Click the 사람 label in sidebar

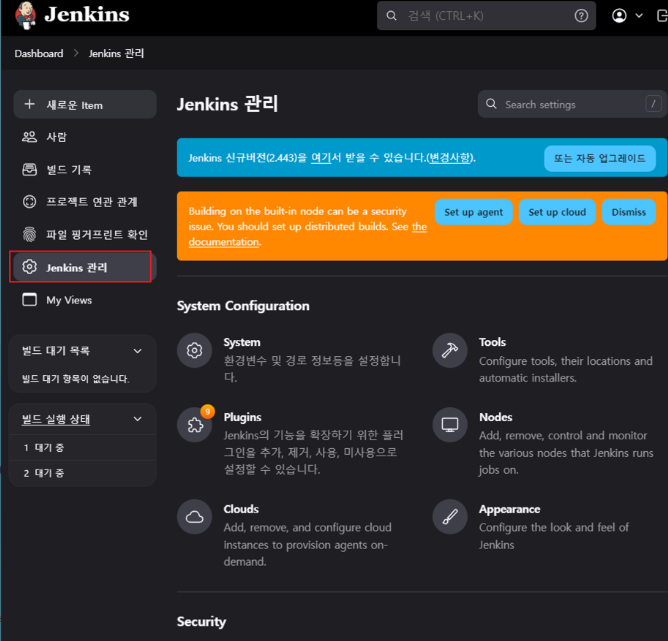tap(56, 137)
